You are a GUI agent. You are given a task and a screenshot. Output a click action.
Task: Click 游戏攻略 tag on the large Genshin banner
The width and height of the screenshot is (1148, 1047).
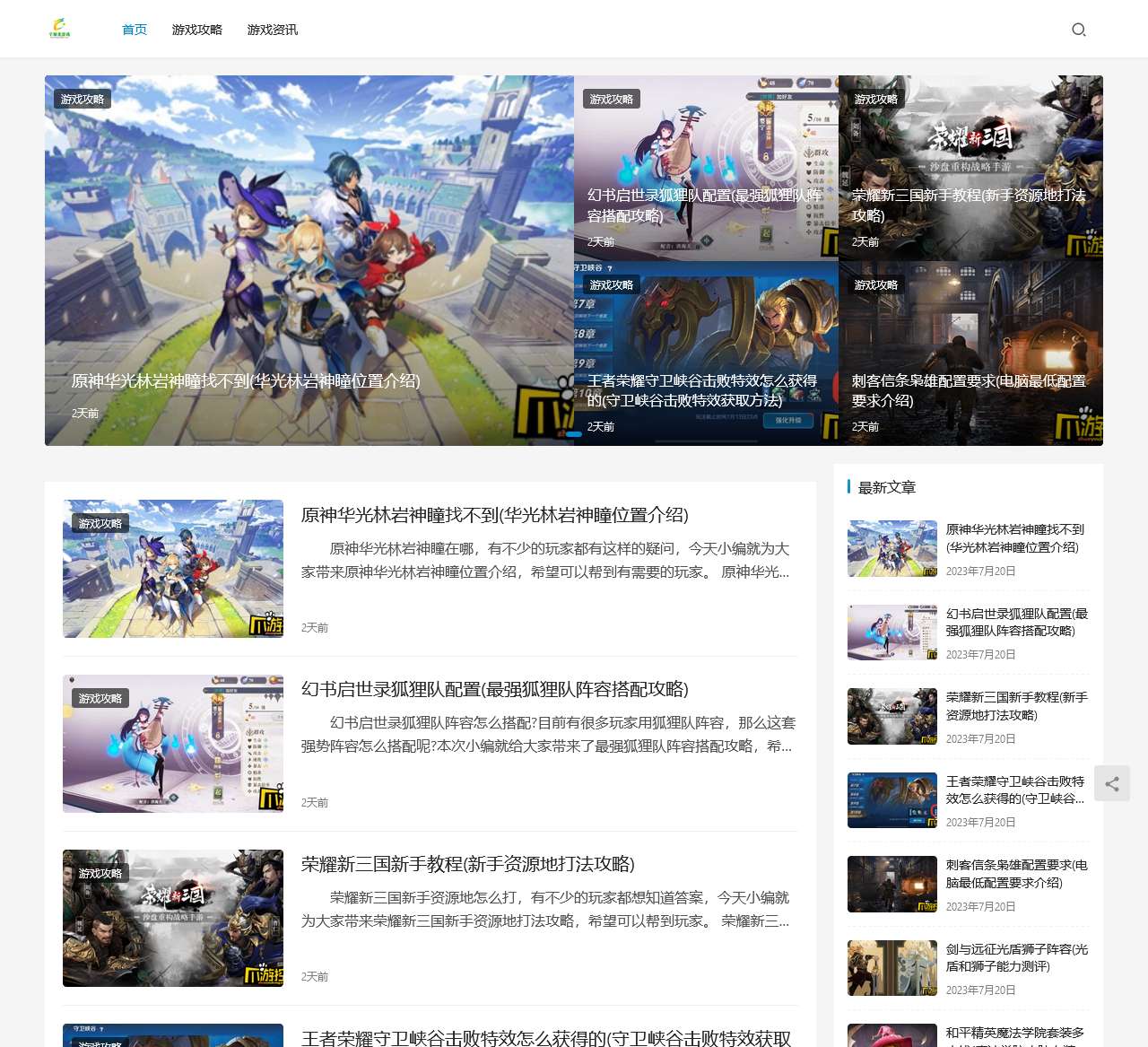[83, 99]
